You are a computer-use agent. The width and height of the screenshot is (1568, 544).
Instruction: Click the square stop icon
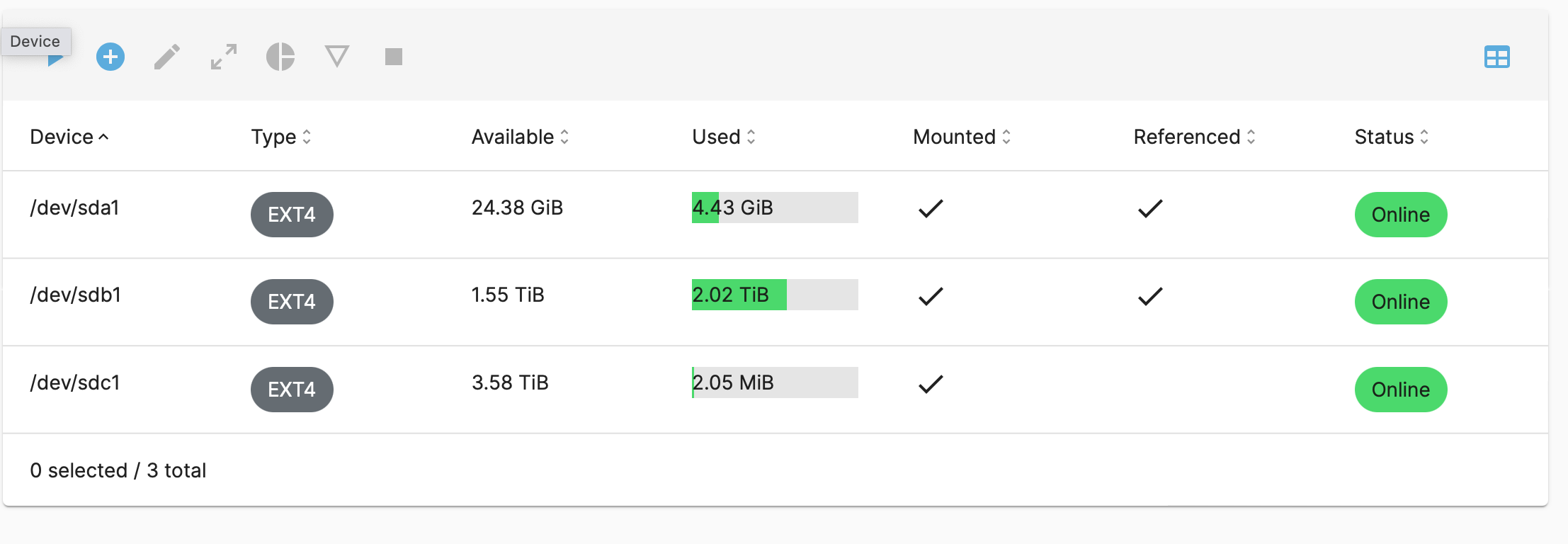click(394, 57)
